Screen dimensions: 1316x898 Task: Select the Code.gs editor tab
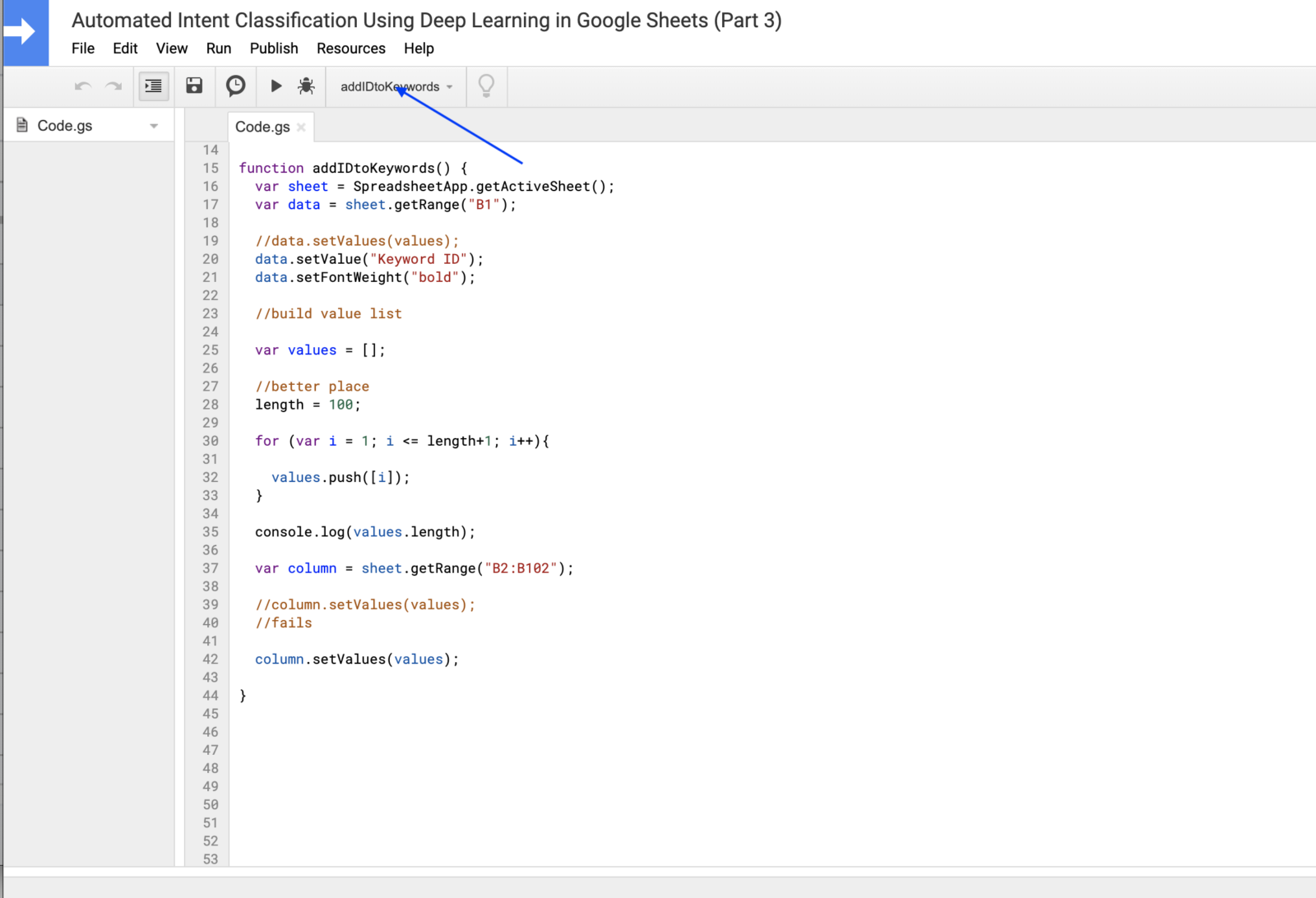[x=262, y=126]
